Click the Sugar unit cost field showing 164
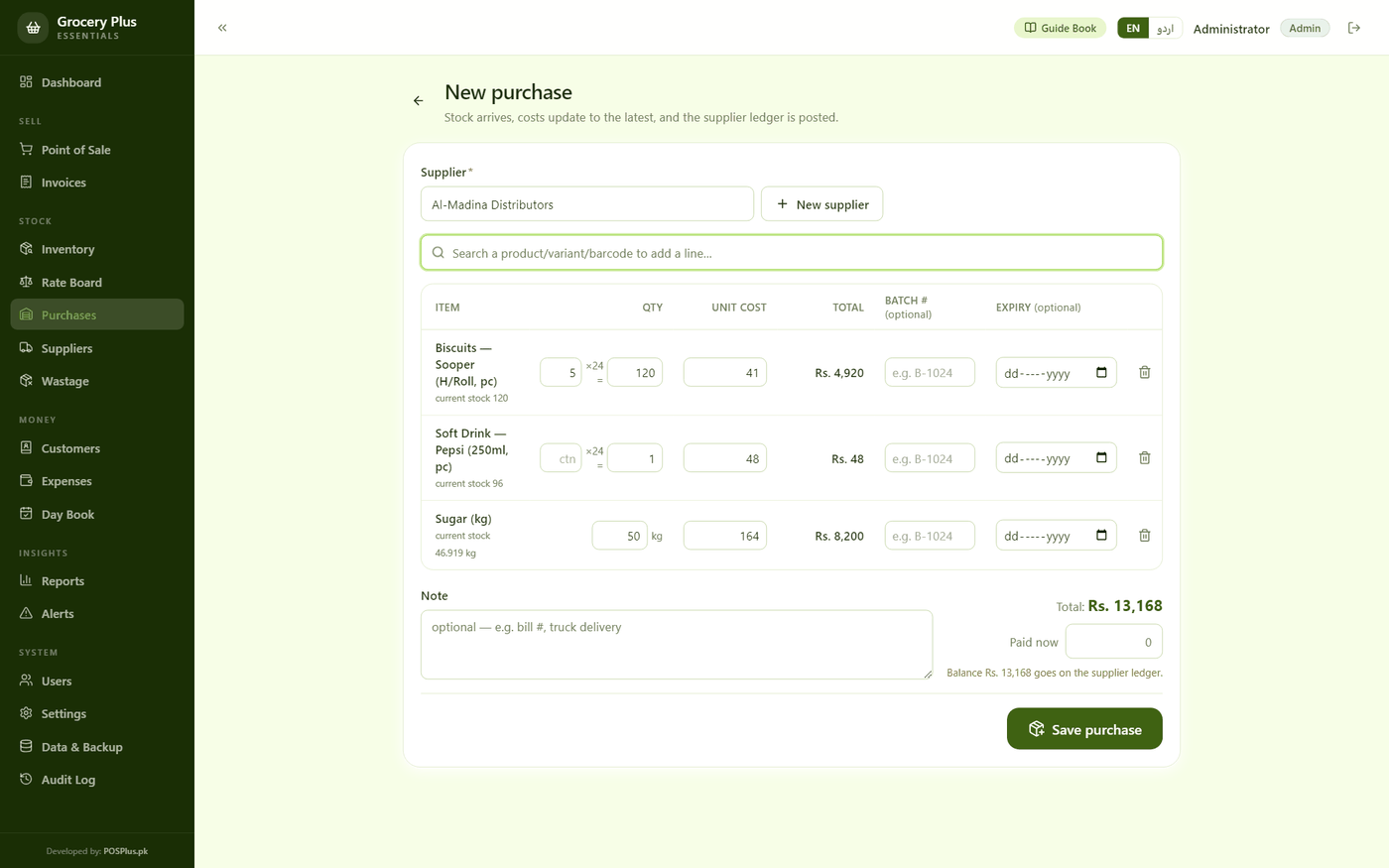This screenshot has height=868, width=1389. (x=725, y=536)
